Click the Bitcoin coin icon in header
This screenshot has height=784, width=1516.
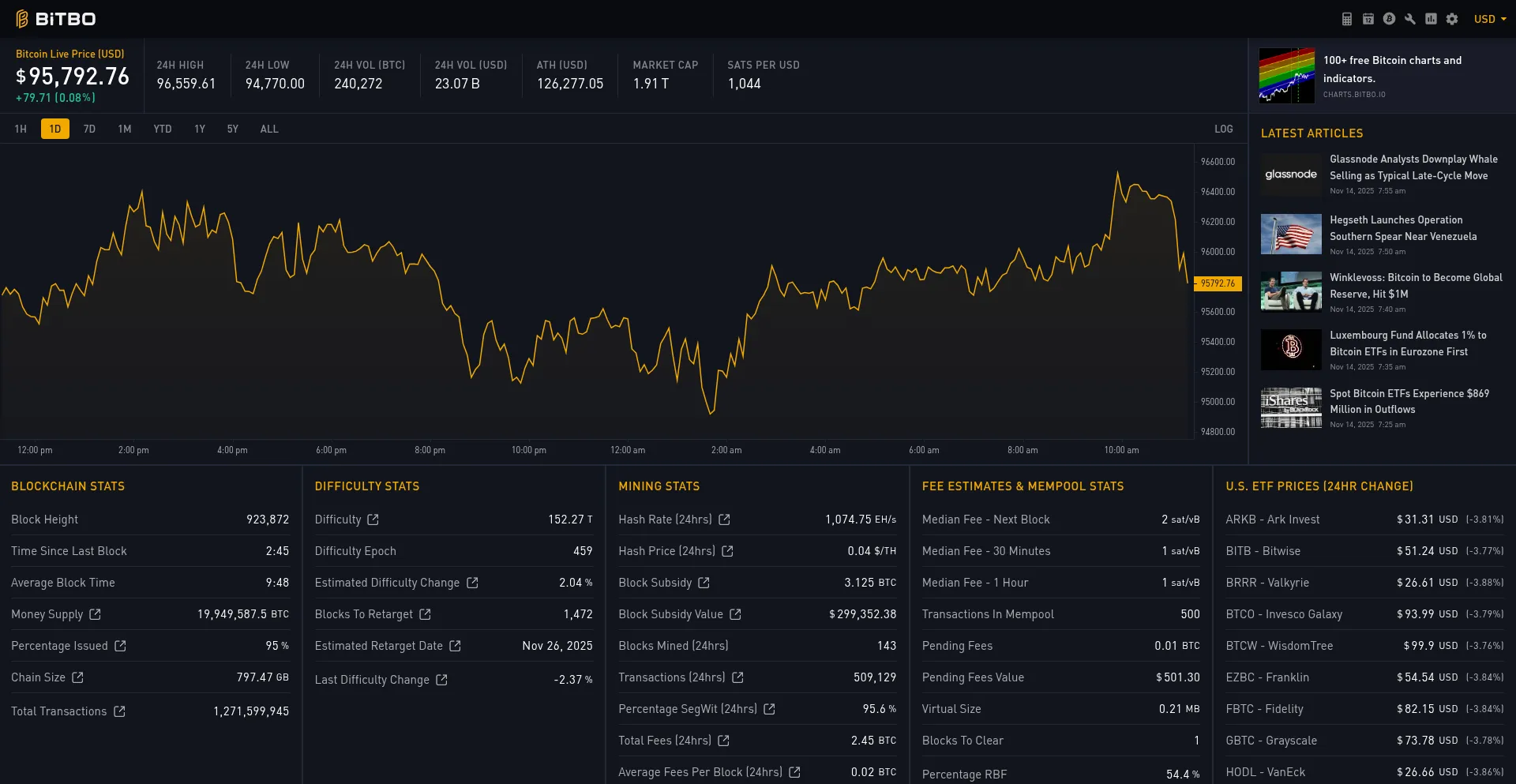[x=1389, y=19]
